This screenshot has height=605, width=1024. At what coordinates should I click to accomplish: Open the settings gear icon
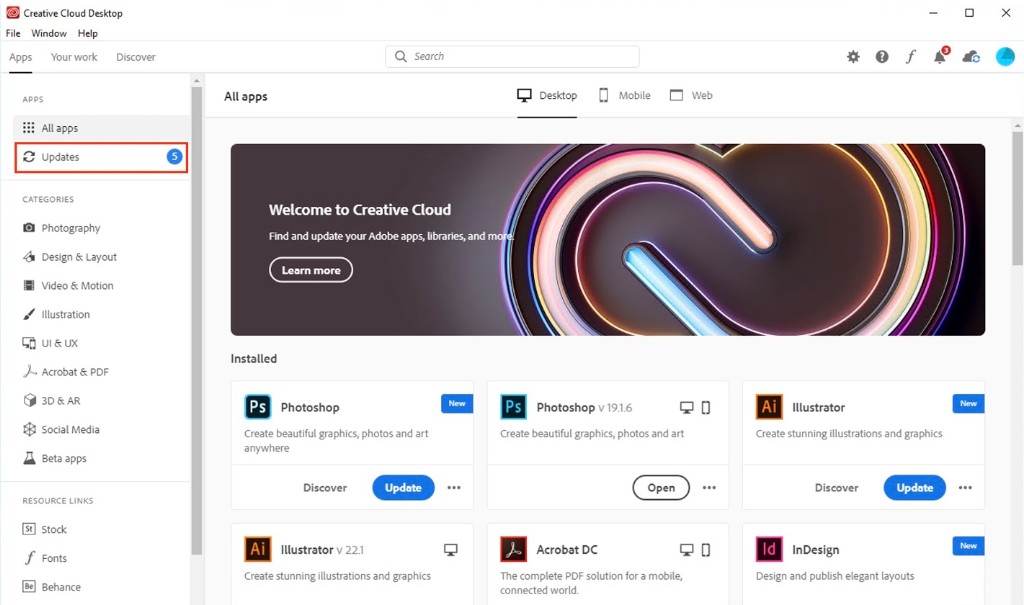pyautogui.click(x=853, y=57)
